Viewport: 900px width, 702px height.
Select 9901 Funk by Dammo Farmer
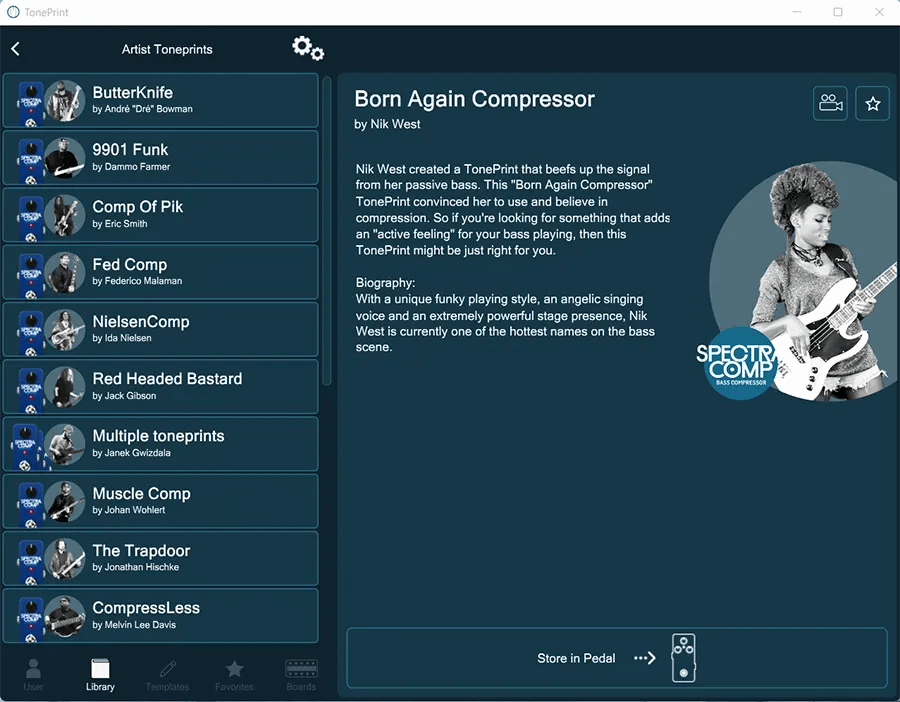160,157
